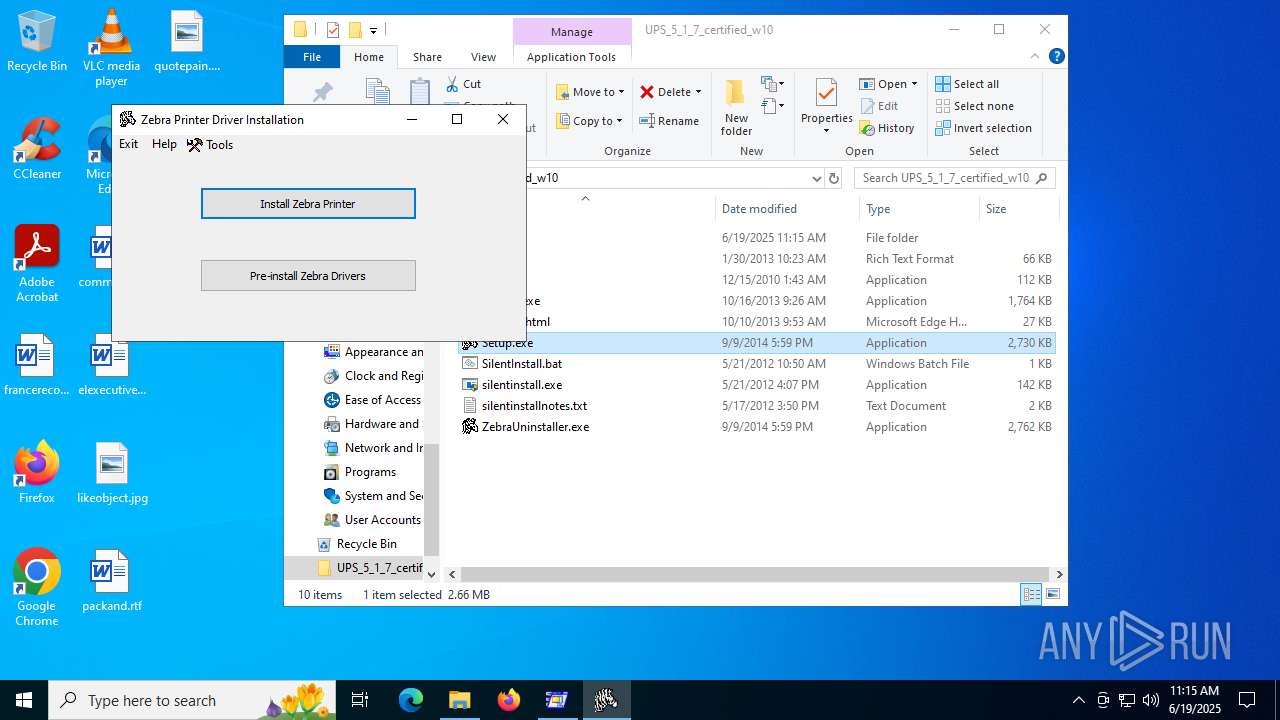Viewport: 1280px width, 720px height.
Task: Click Invert selection in ribbon
Action: pyautogui.click(x=983, y=128)
